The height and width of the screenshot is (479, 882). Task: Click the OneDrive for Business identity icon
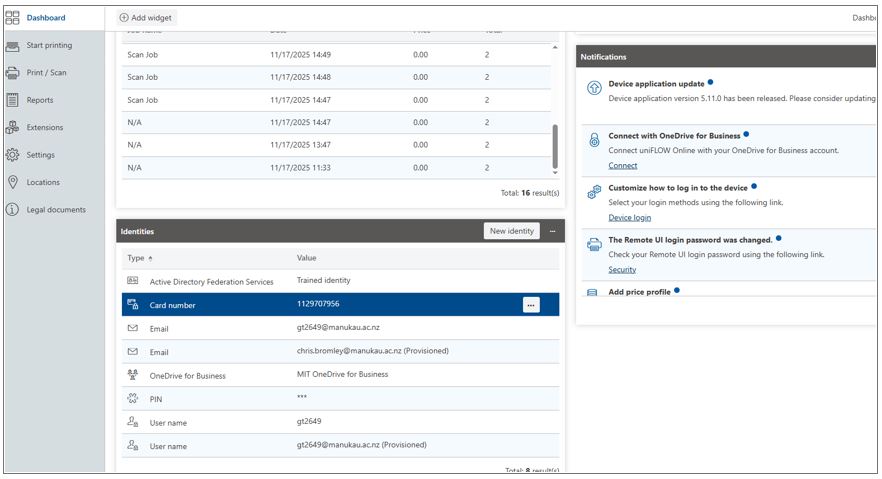pyautogui.click(x=132, y=376)
